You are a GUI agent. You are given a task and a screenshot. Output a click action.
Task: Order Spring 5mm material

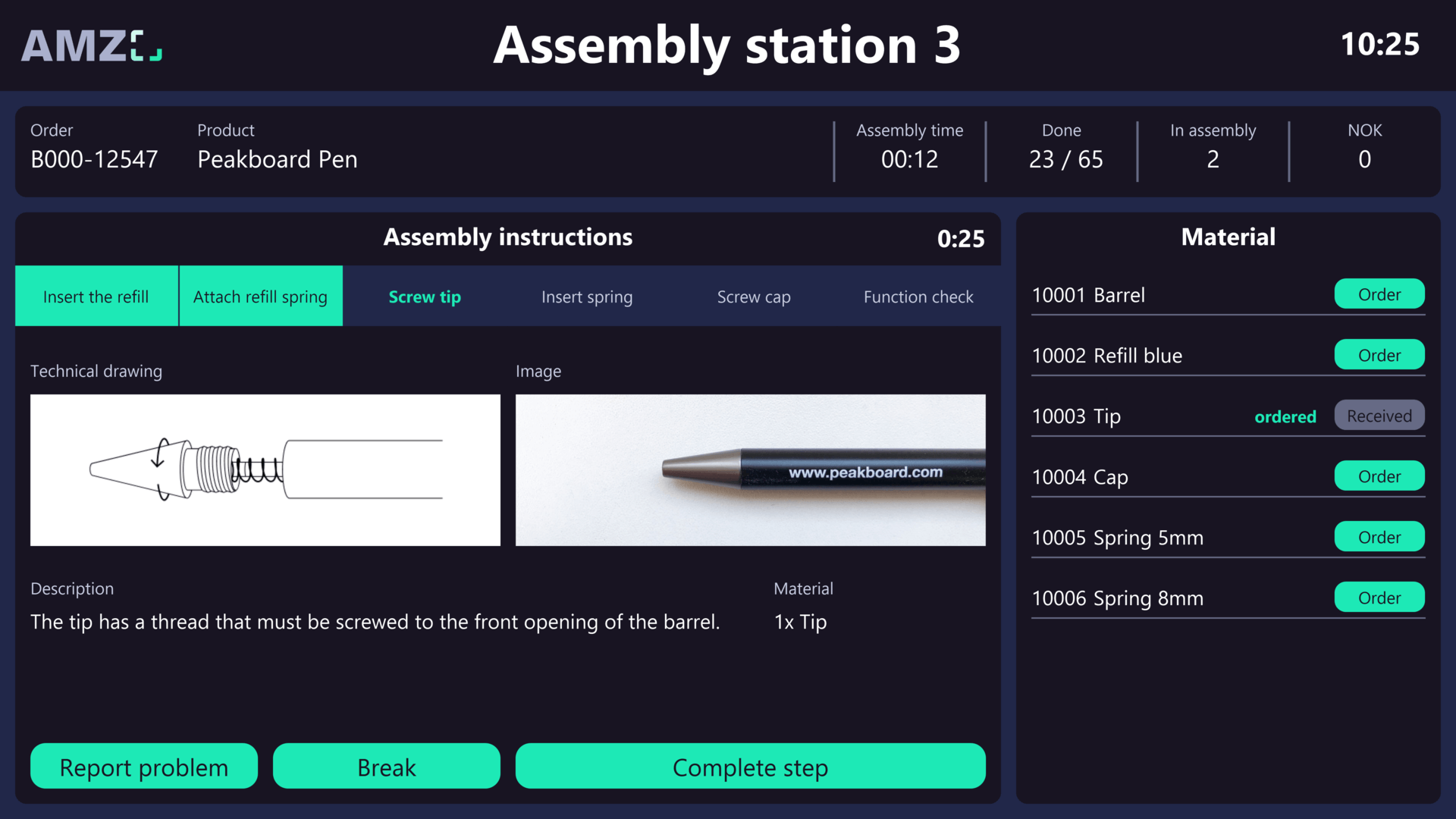point(1379,537)
